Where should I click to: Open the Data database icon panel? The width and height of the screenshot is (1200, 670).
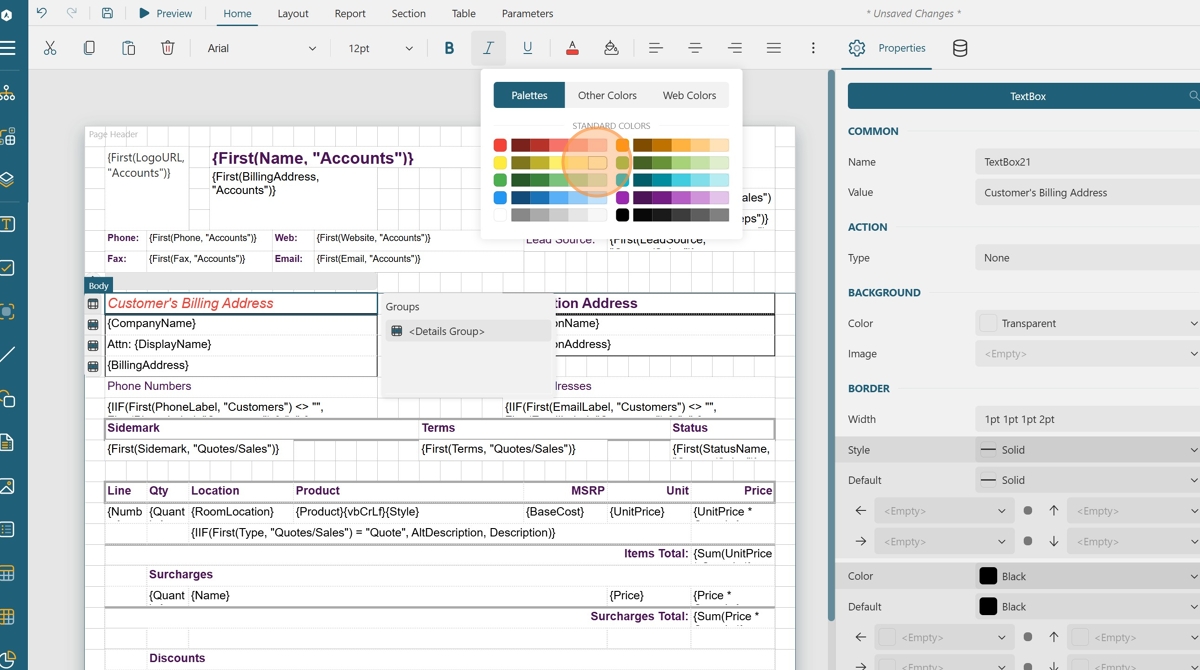pos(960,48)
